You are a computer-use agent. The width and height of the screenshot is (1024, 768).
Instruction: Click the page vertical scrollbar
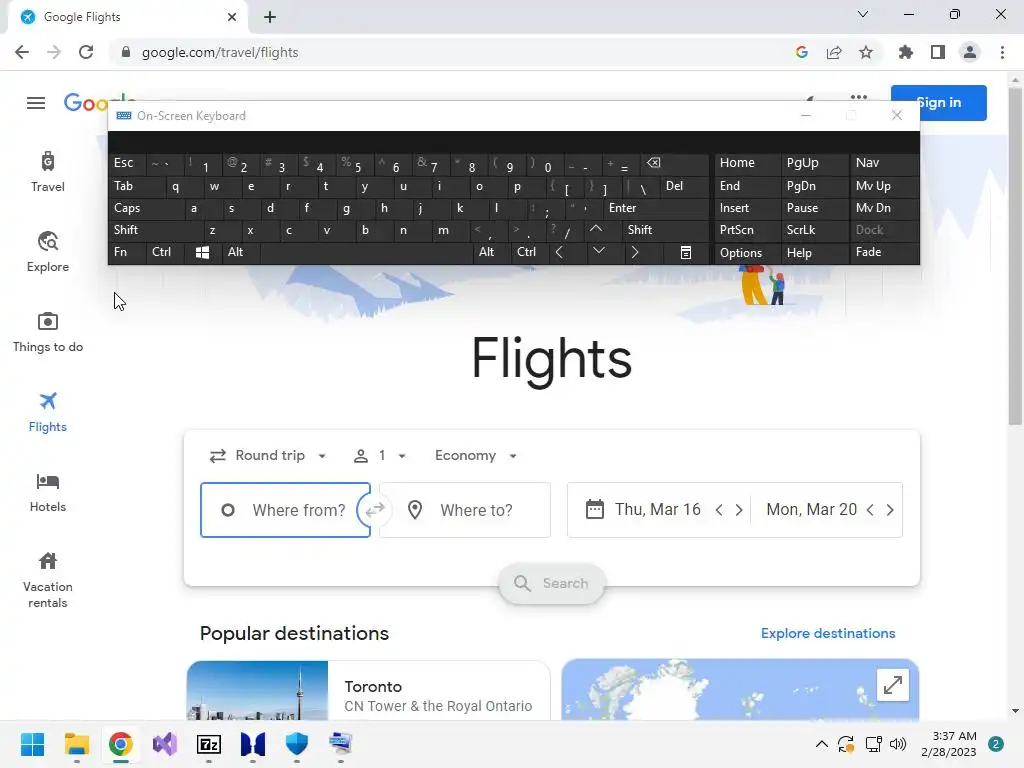pyautogui.click(x=1015, y=256)
